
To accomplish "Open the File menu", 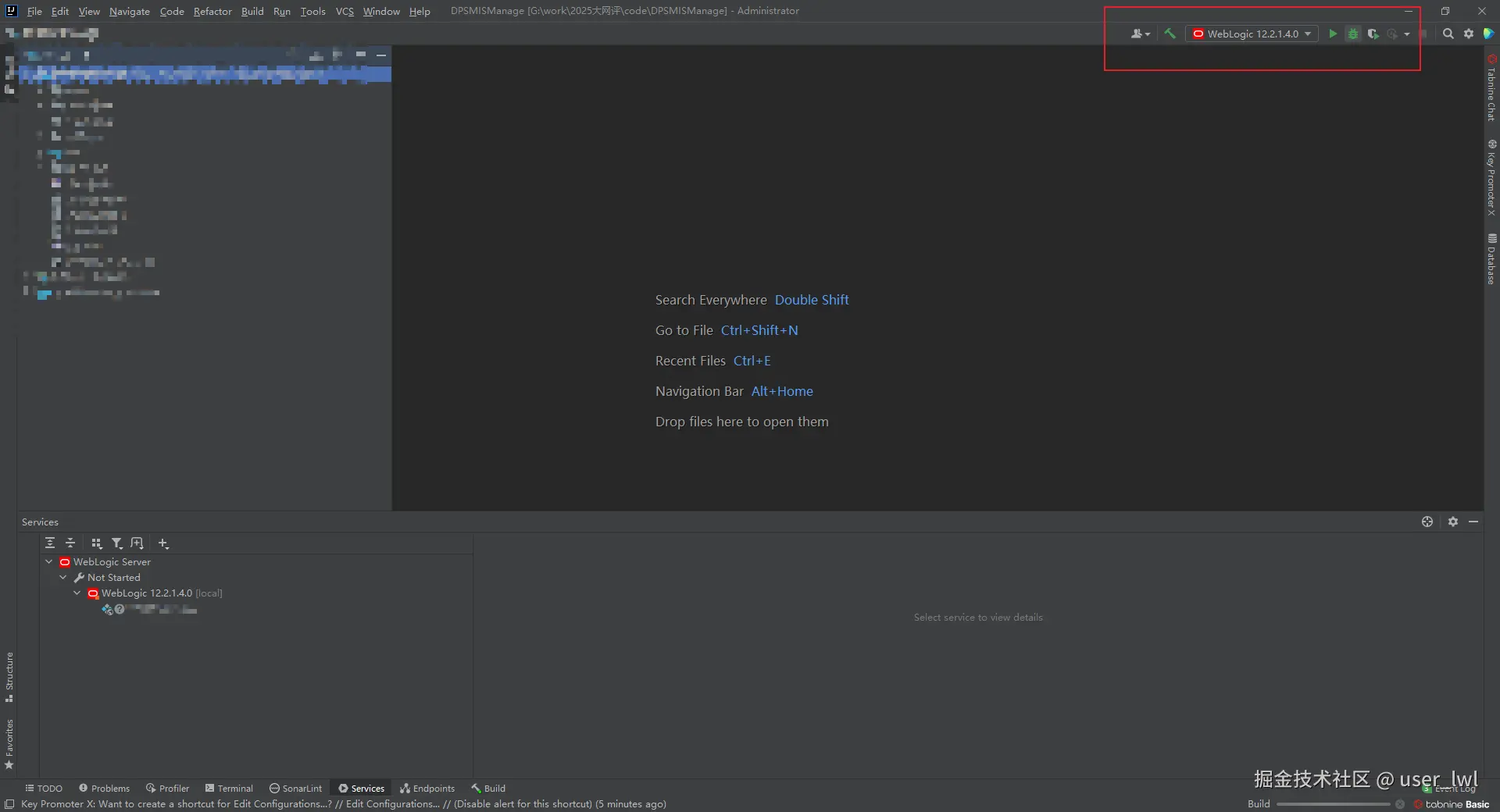I will click(34, 11).
